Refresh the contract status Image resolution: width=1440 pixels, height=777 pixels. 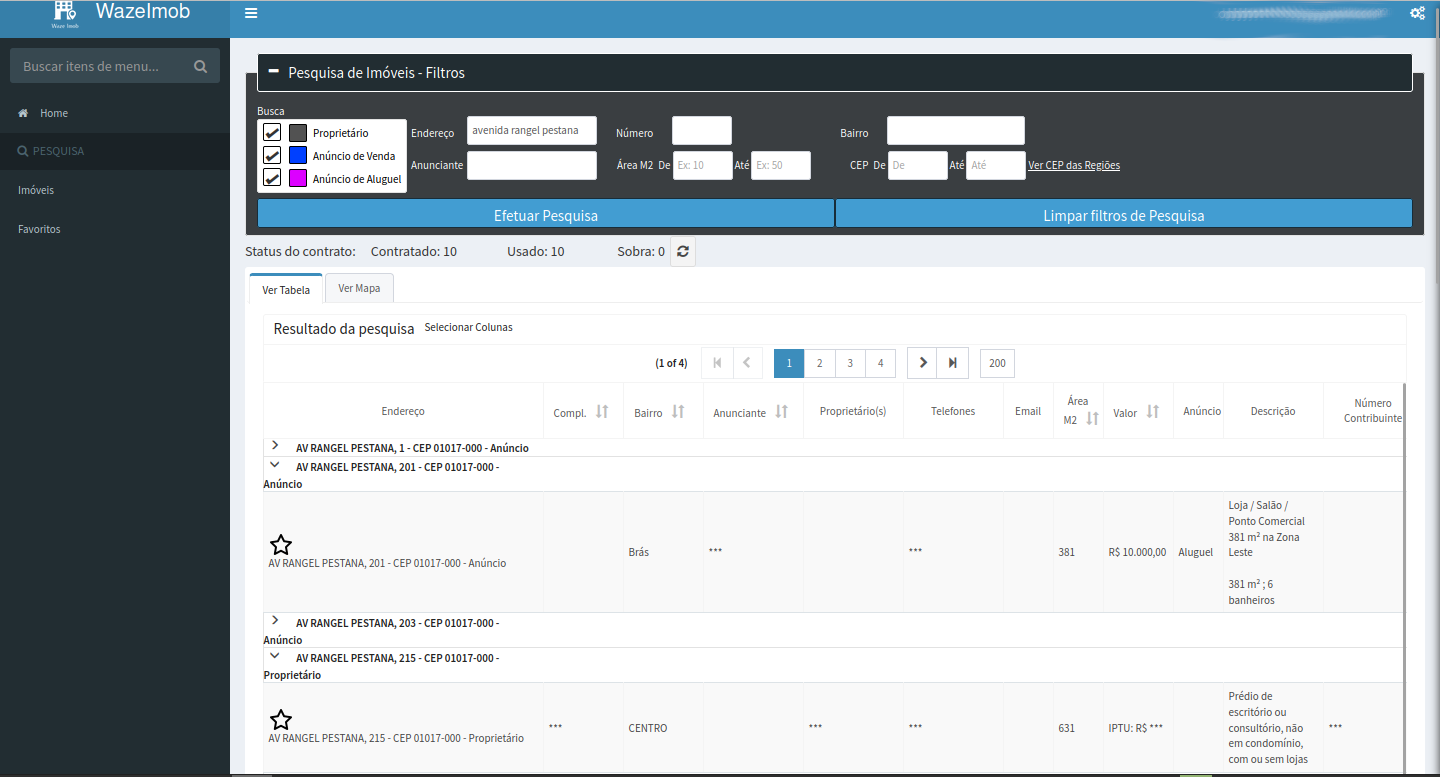[682, 252]
